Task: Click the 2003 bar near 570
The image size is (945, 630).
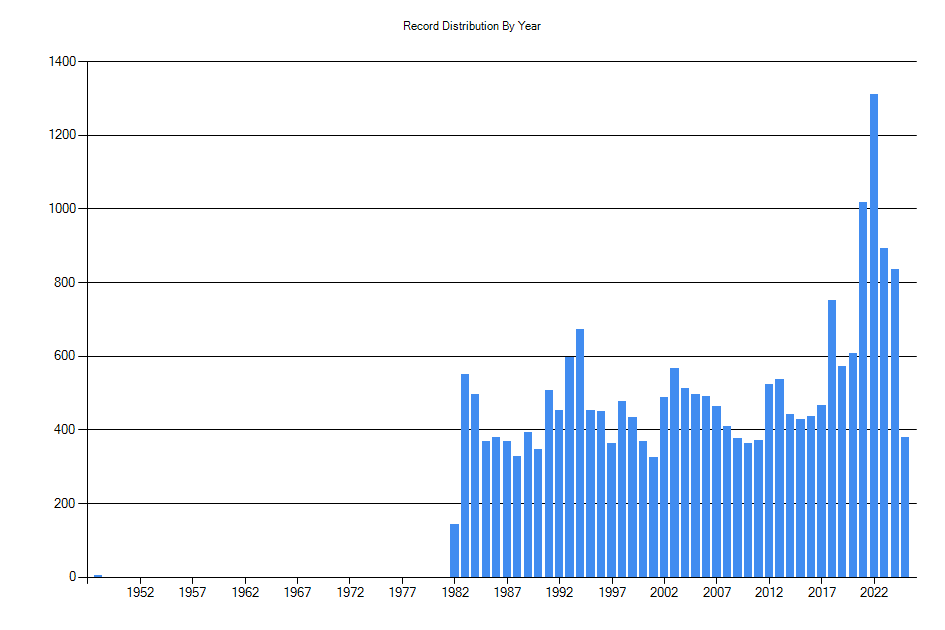Action: (x=674, y=473)
